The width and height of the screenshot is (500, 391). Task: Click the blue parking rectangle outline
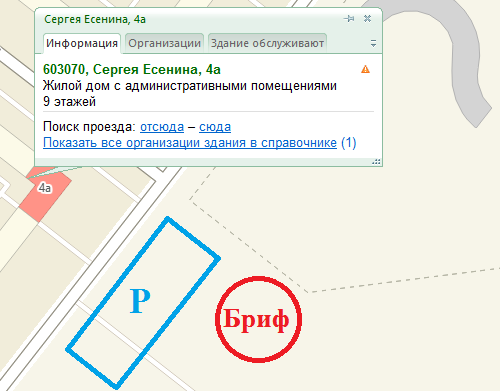click(143, 303)
